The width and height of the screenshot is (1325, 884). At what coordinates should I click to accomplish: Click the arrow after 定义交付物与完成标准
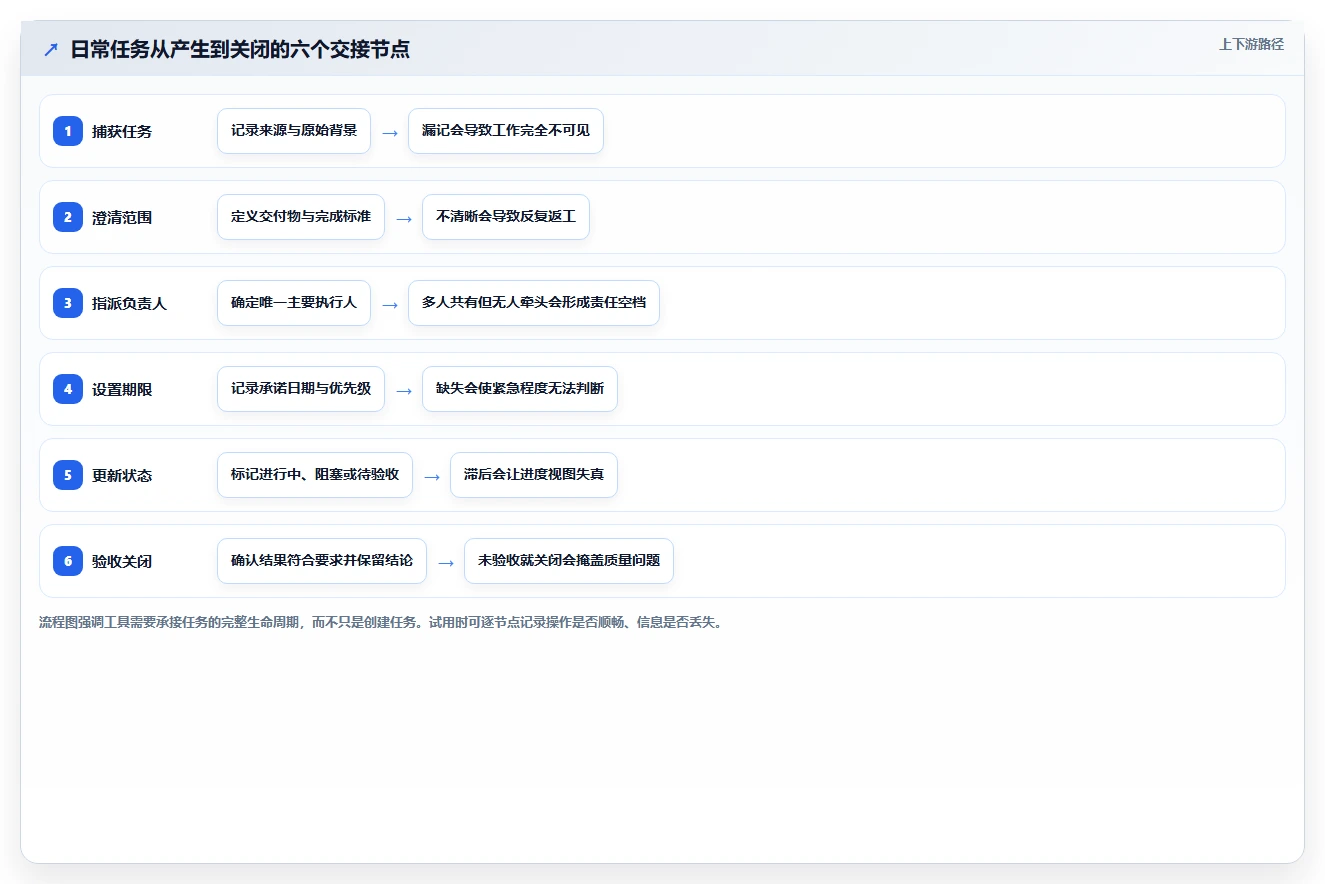click(x=404, y=218)
